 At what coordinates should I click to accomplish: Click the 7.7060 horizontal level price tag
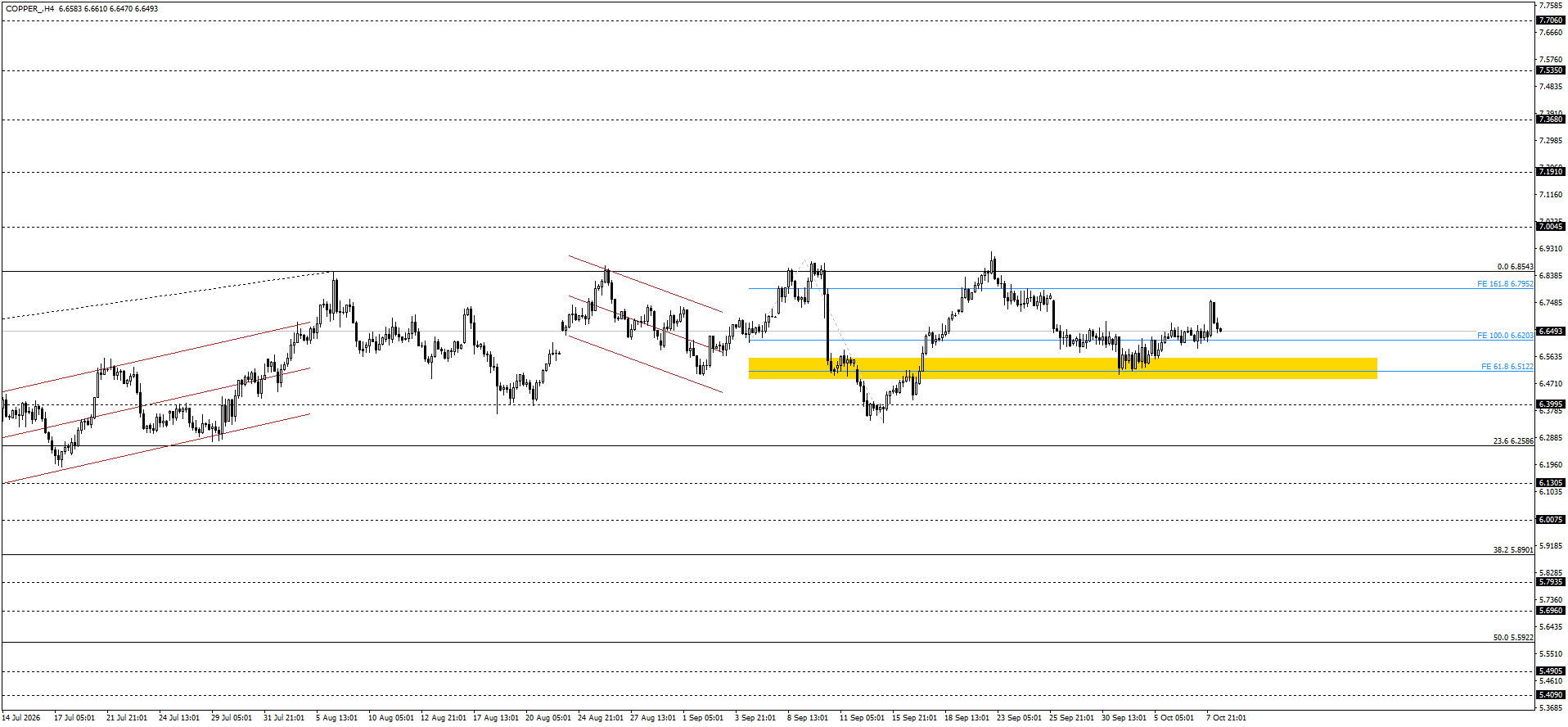click(x=1551, y=20)
